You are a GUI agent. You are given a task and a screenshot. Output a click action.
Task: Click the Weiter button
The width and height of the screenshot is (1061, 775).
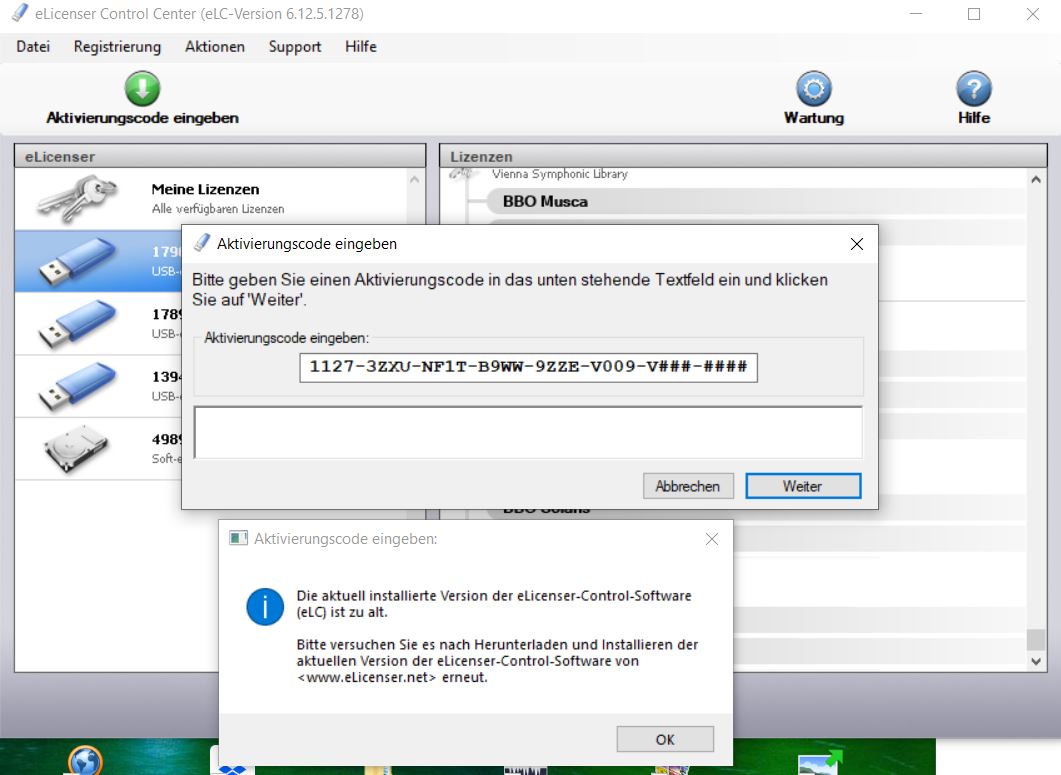click(803, 486)
